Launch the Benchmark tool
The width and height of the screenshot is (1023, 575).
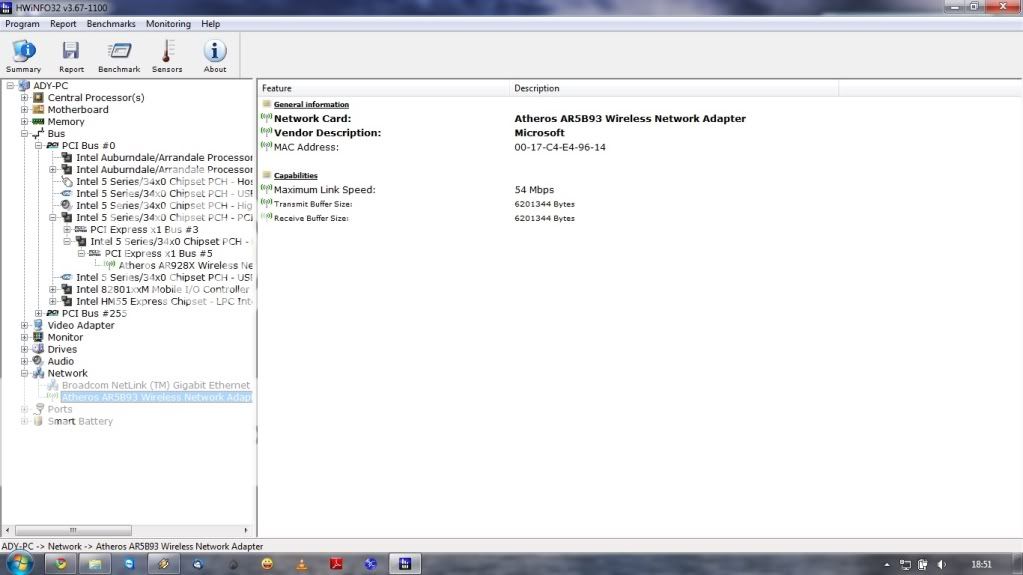[119, 55]
